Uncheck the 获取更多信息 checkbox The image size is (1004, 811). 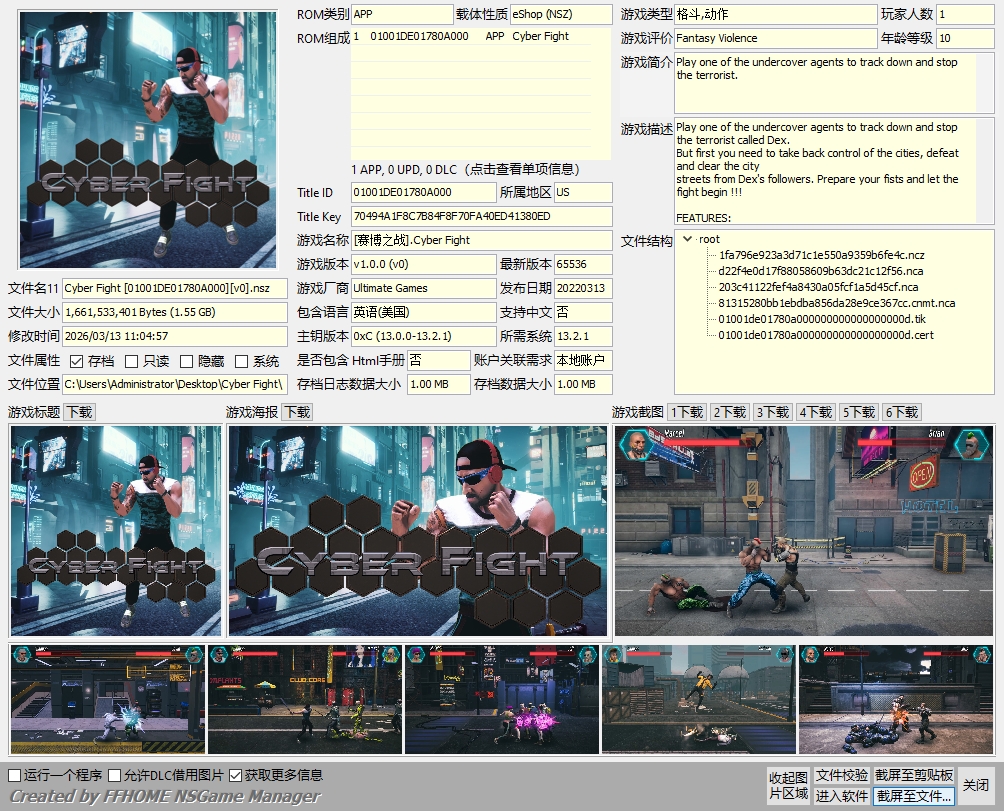236,776
